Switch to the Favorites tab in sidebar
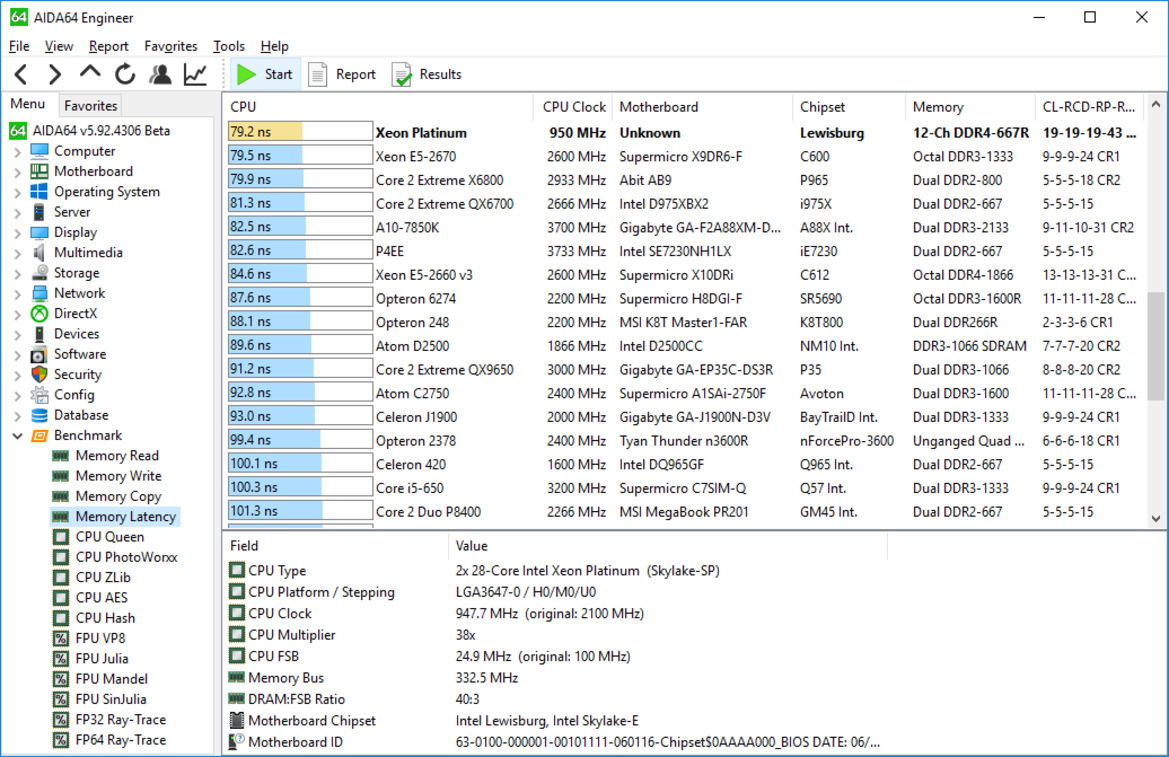This screenshot has width=1169, height=757. pyautogui.click(x=90, y=105)
